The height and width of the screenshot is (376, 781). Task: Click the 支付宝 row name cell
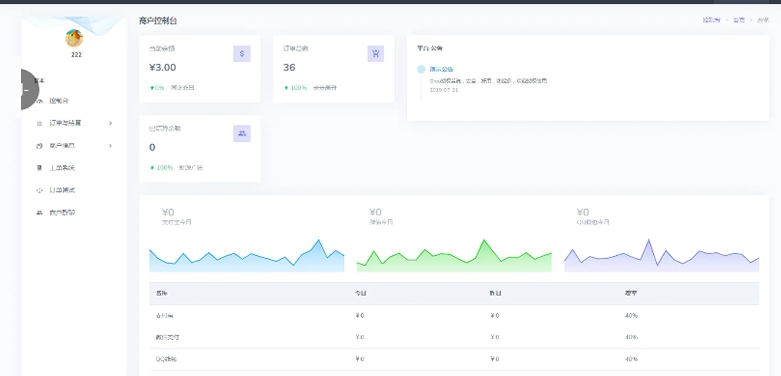click(164, 316)
